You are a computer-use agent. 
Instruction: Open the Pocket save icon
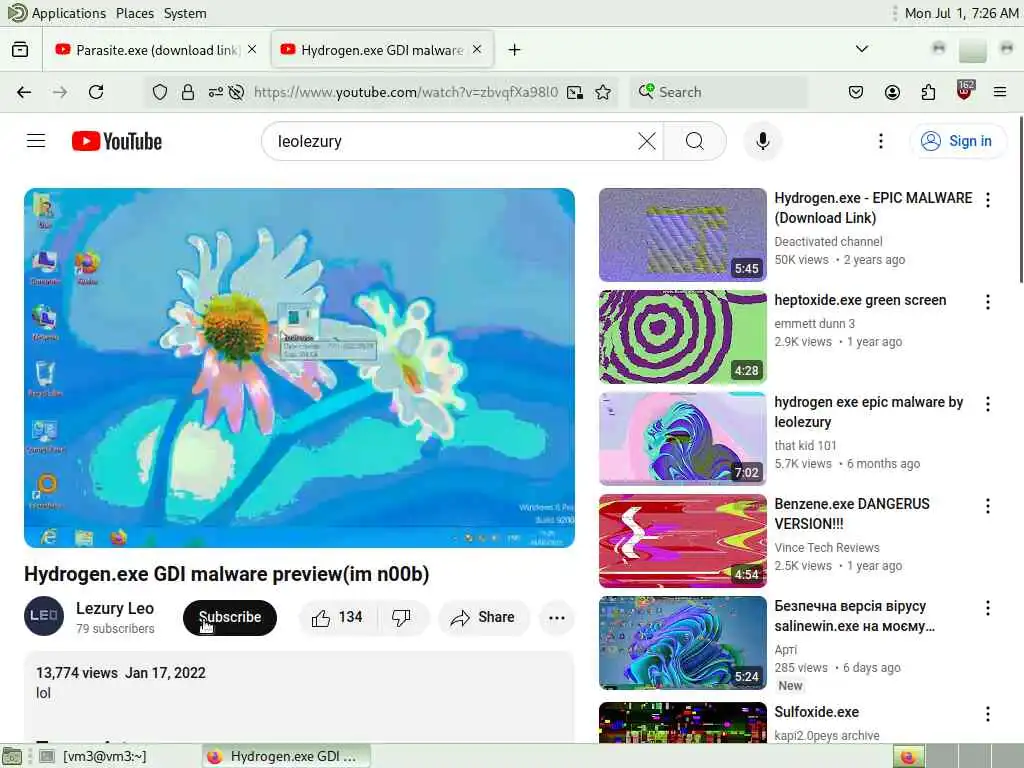[x=856, y=92]
